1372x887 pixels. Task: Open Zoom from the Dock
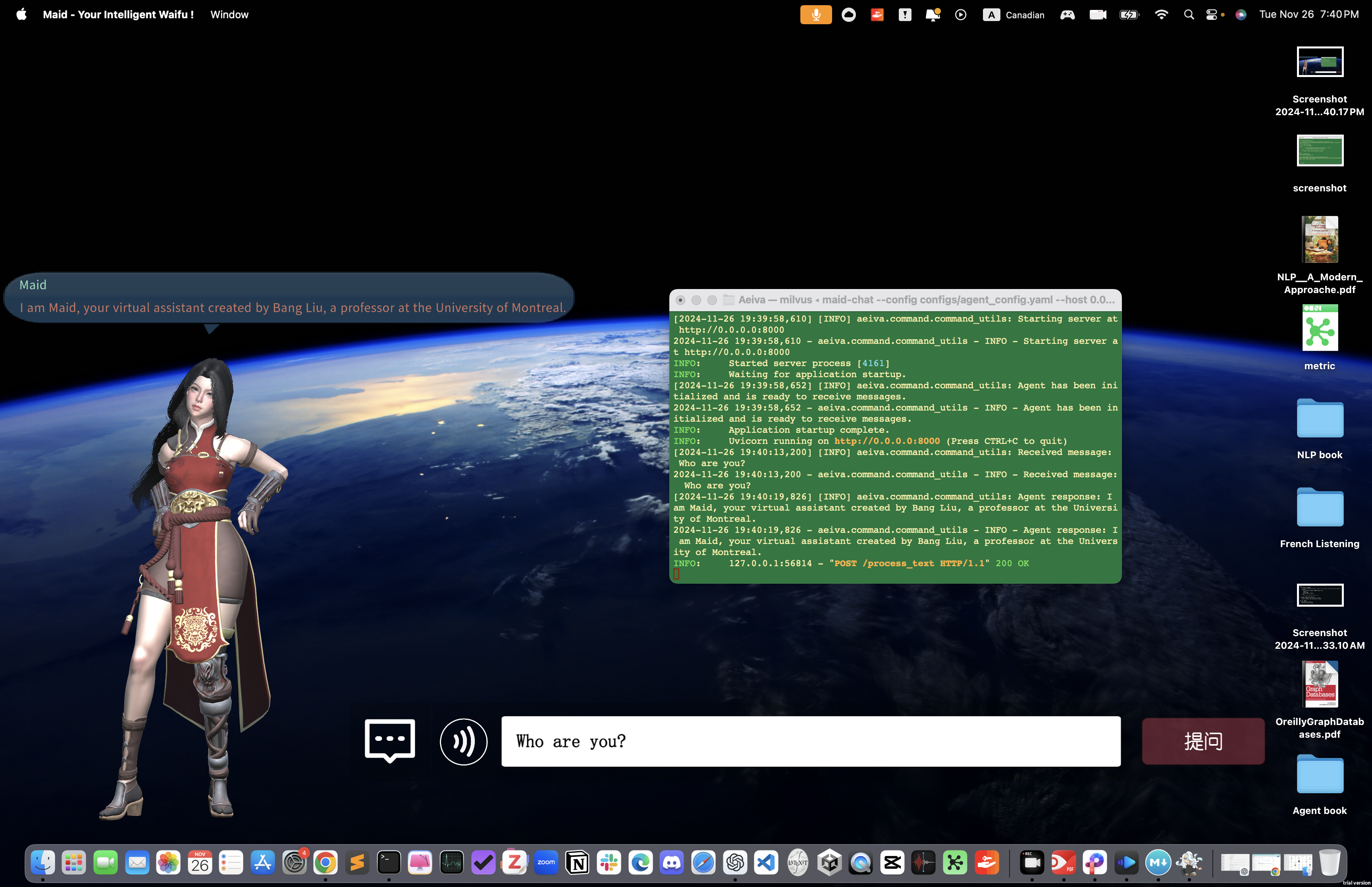(x=546, y=862)
